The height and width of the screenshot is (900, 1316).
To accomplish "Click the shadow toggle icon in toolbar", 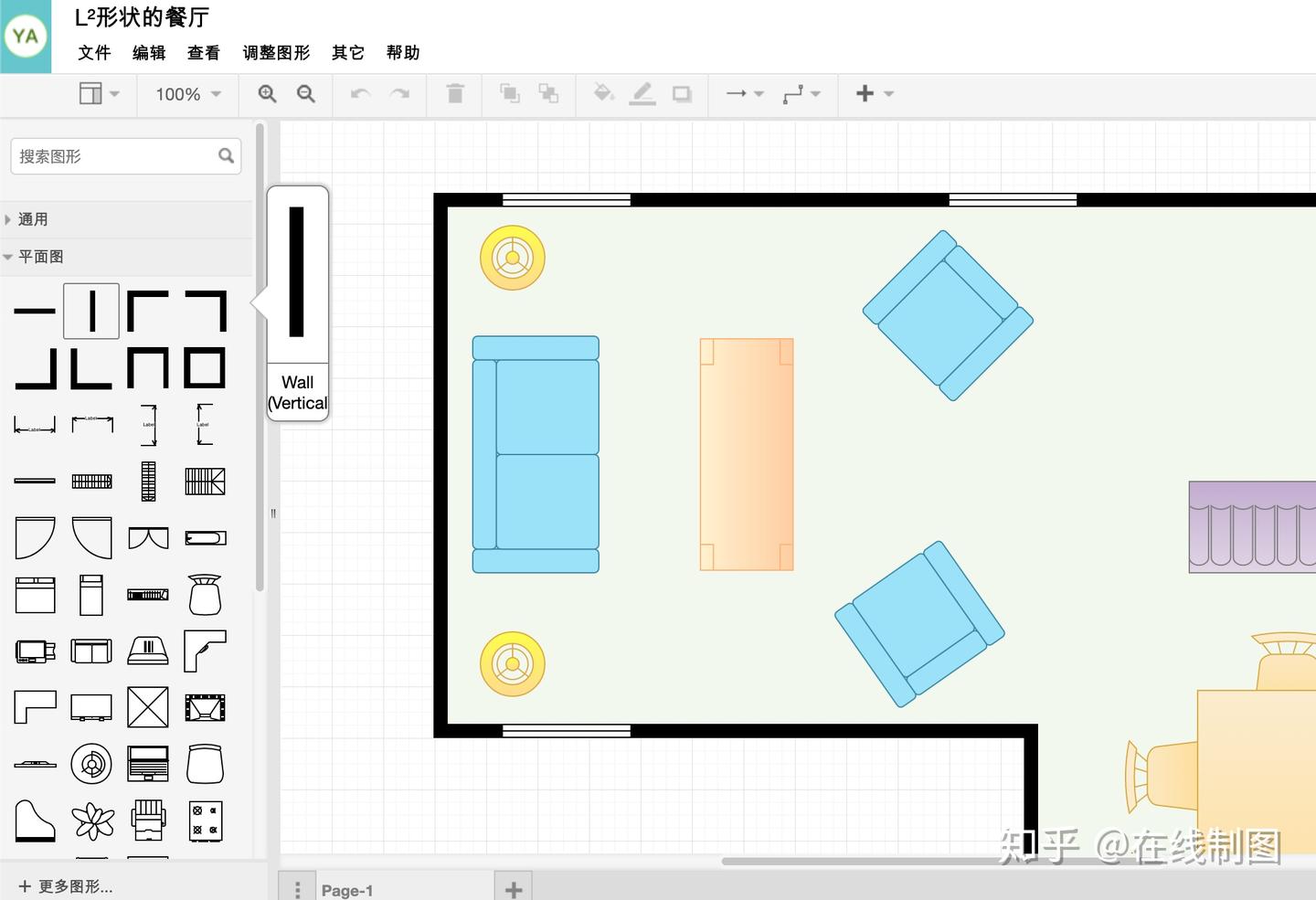I will pyautogui.click(x=682, y=93).
